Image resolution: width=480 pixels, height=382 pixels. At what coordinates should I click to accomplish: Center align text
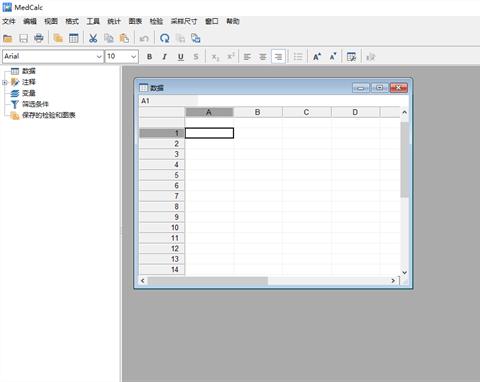click(x=263, y=57)
